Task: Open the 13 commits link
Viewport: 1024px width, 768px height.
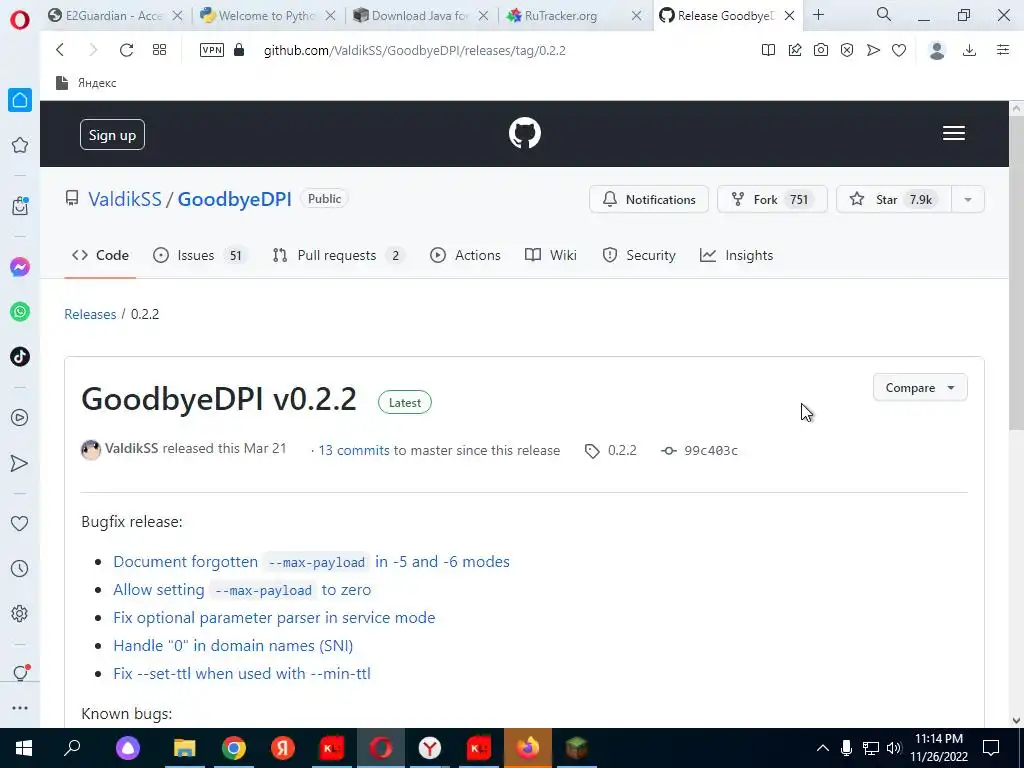Action: (x=354, y=450)
